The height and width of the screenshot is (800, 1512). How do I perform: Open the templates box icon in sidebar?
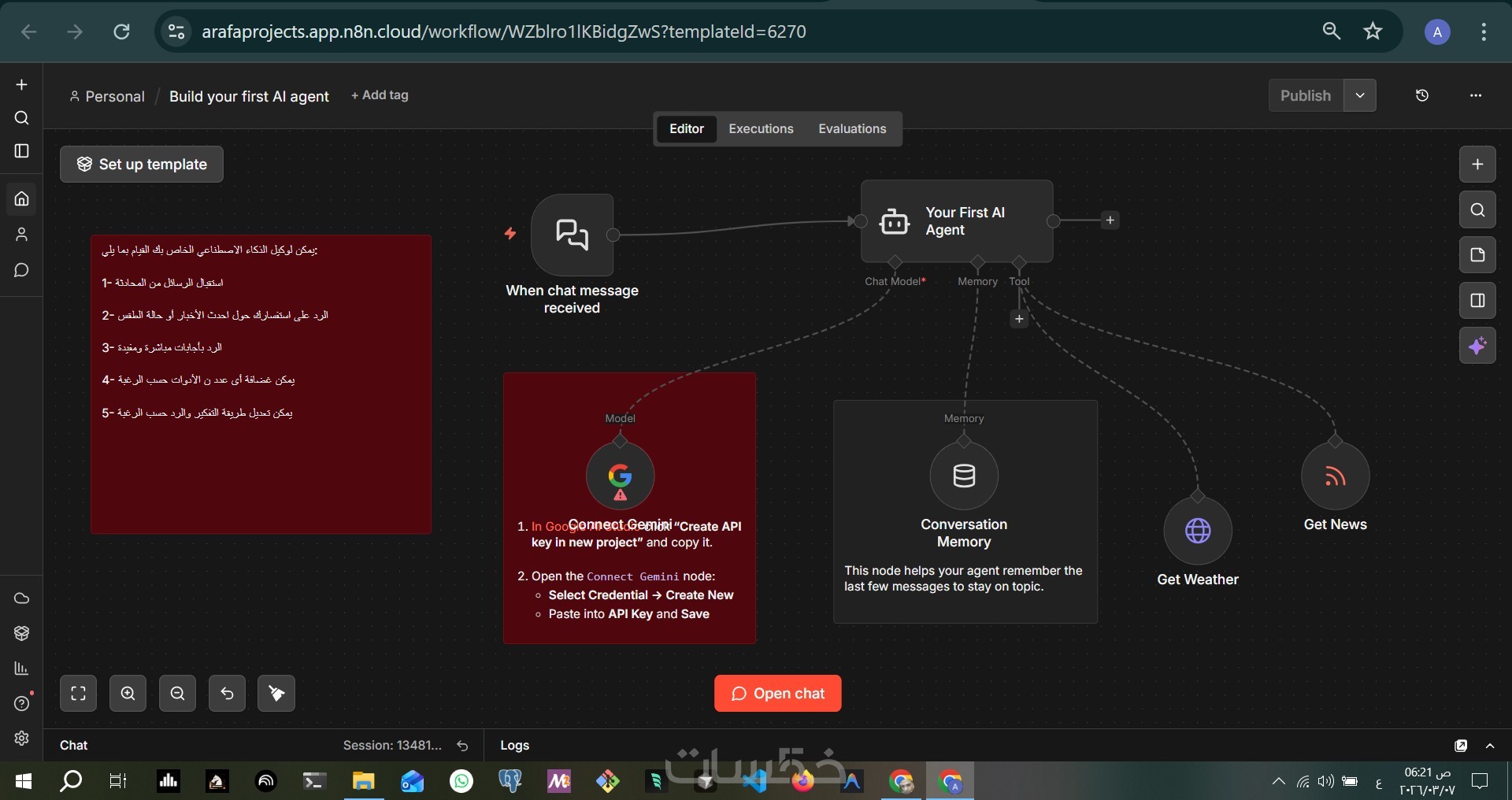pyautogui.click(x=22, y=634)
